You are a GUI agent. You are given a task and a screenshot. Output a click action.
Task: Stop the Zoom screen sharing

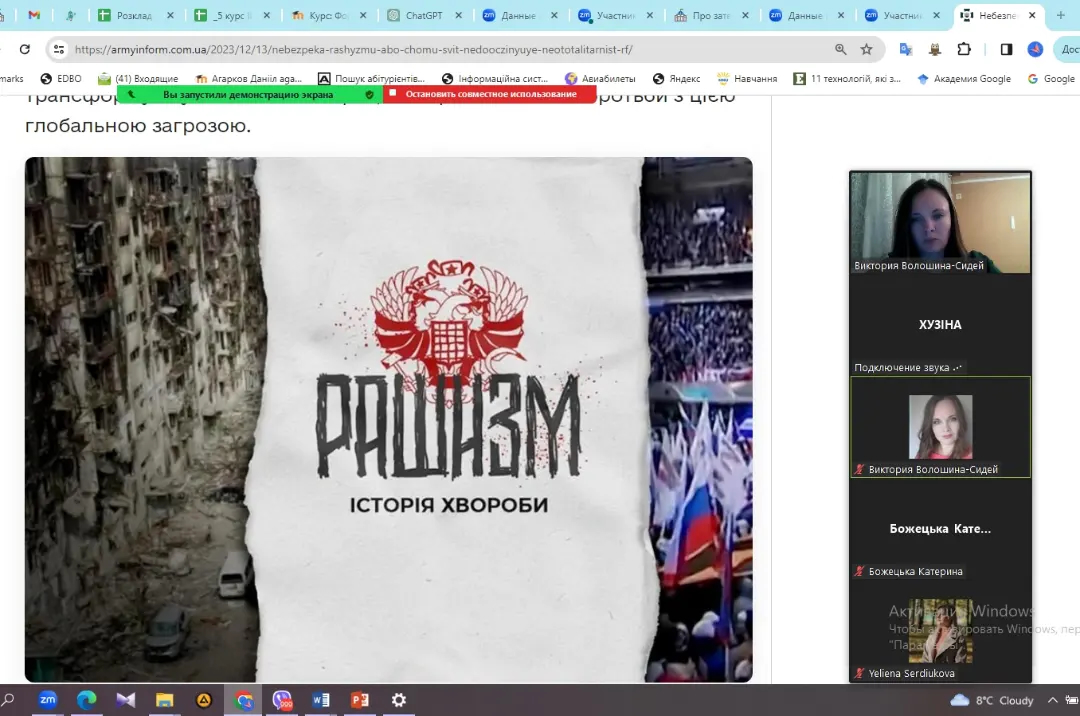pos(489,94)
